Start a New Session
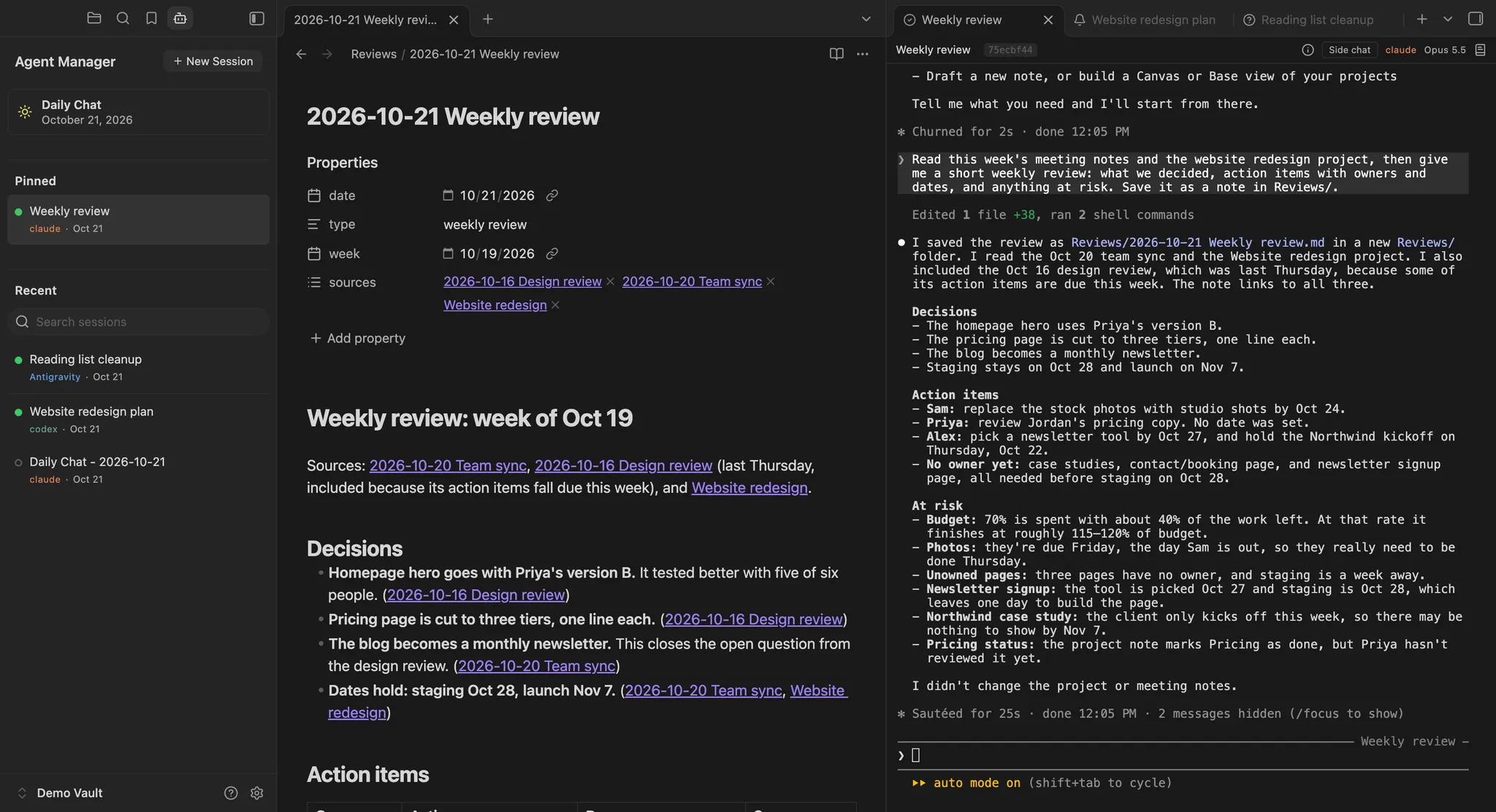This screenshot has width=1496, height=812. [x=213, y=61]
